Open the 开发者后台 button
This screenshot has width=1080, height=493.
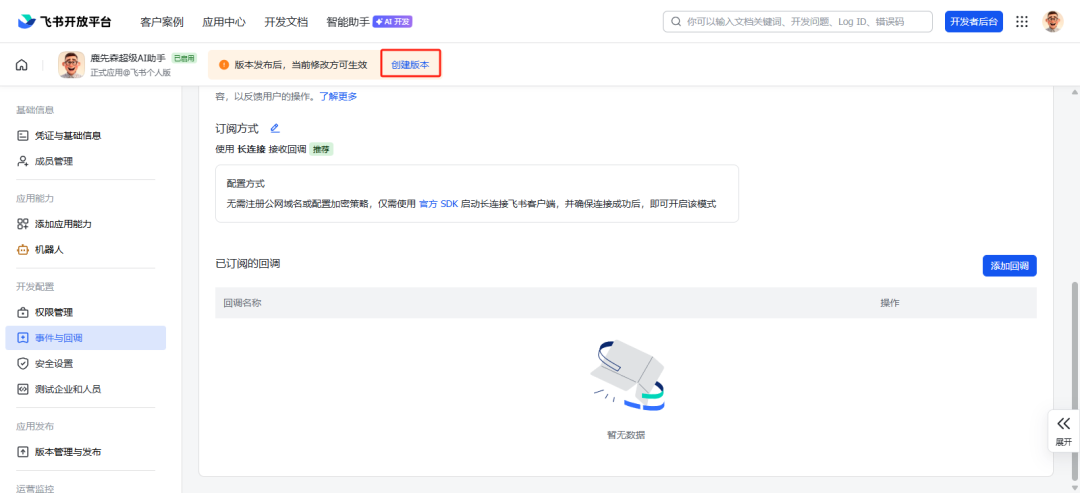[x=974, y=21]
